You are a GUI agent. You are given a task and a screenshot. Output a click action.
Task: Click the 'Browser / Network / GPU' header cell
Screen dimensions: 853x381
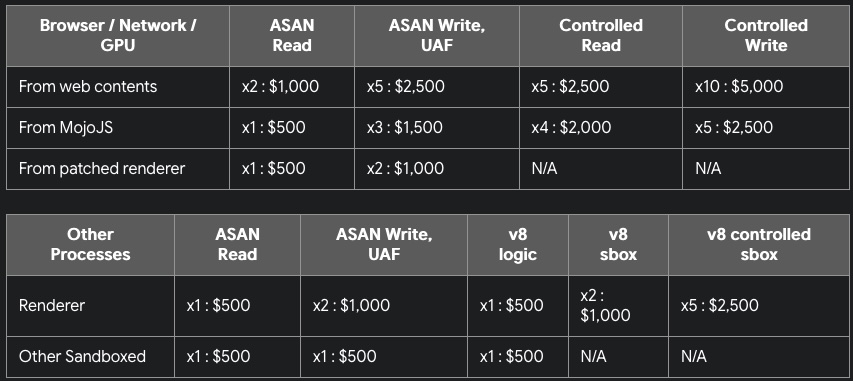coord(118,35)
